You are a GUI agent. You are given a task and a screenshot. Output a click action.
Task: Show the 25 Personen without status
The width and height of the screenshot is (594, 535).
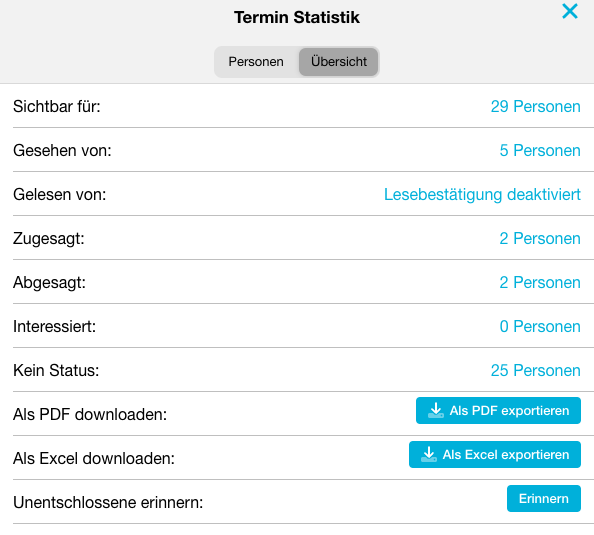tap(535, 370)
